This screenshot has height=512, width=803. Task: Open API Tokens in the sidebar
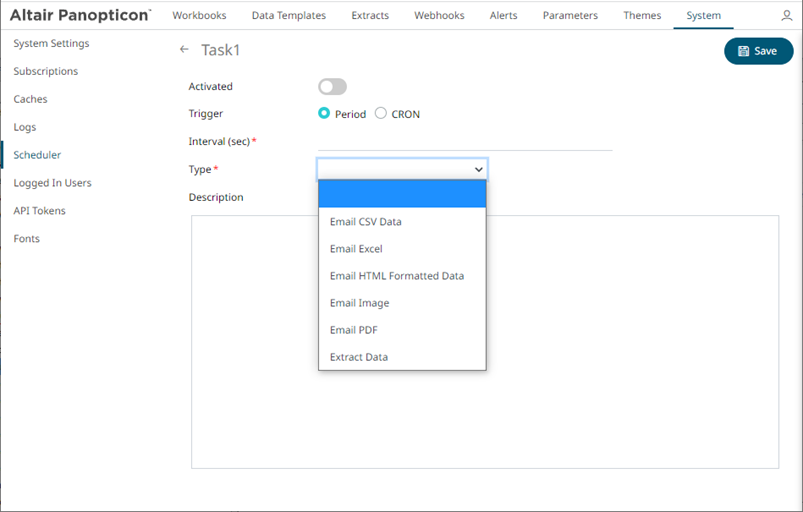coord(39,211)
